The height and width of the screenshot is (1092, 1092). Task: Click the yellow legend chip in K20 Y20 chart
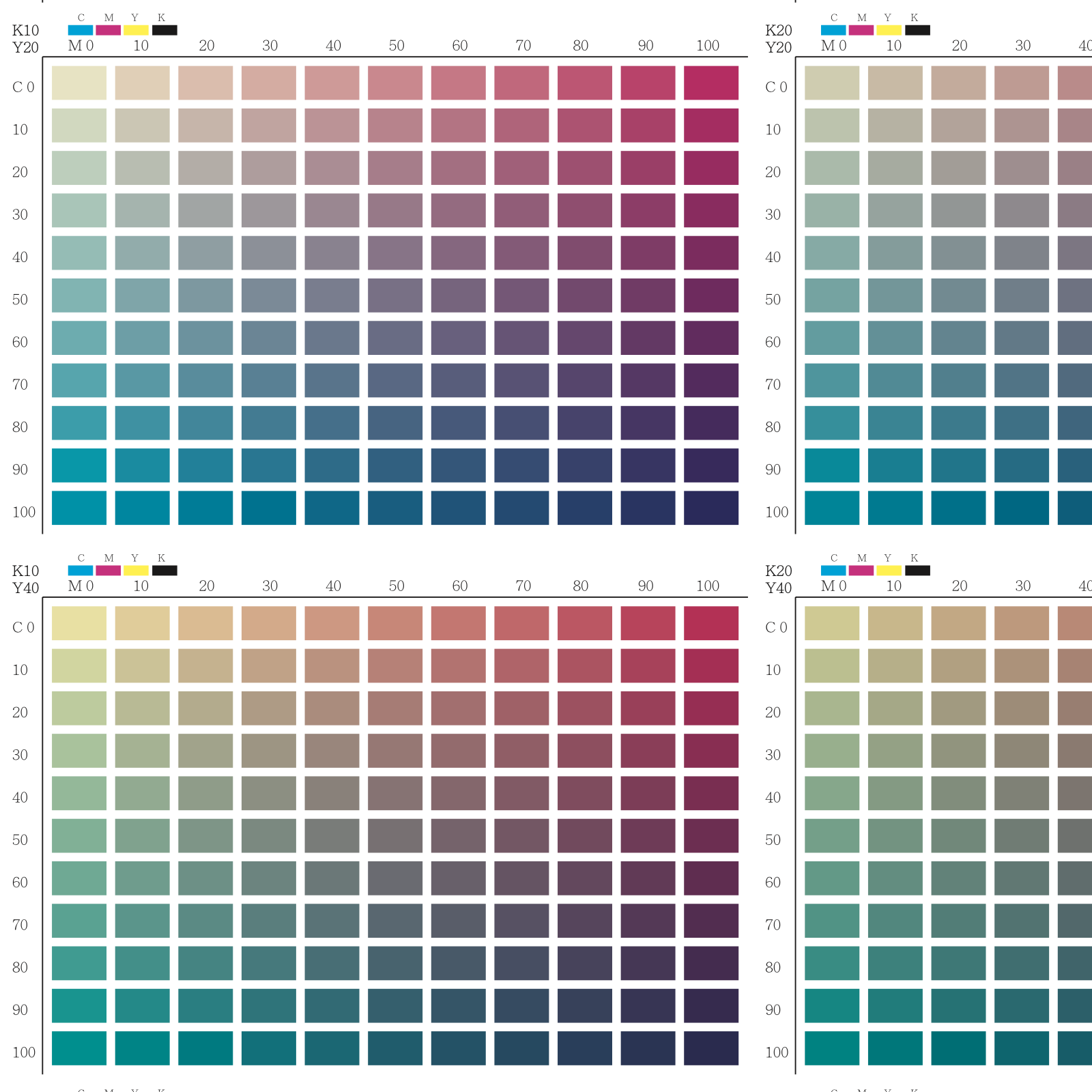pyautogui.click(x=889, y=30)
